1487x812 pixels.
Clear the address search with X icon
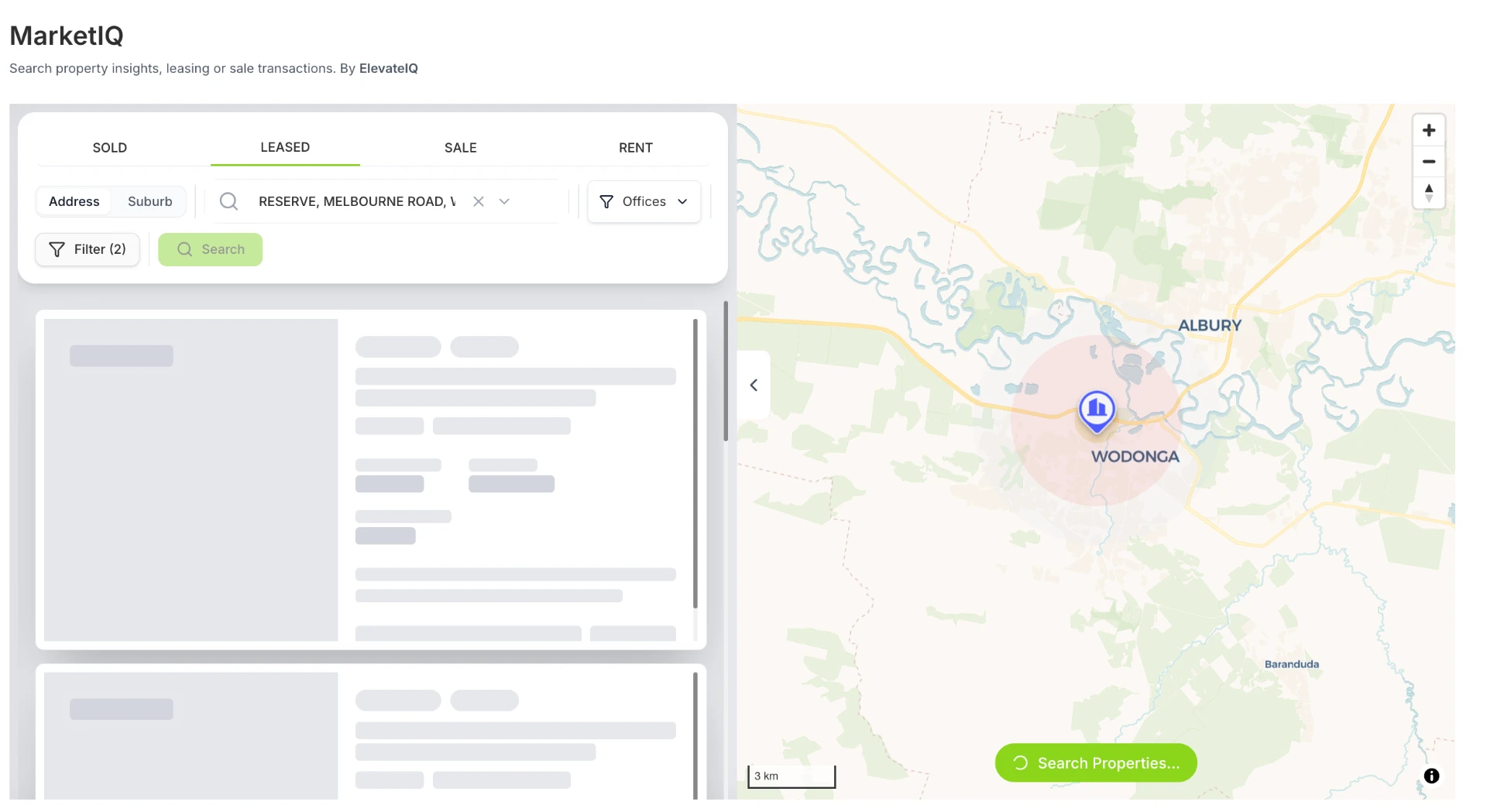pyautogui.click(x=479, y=201)
